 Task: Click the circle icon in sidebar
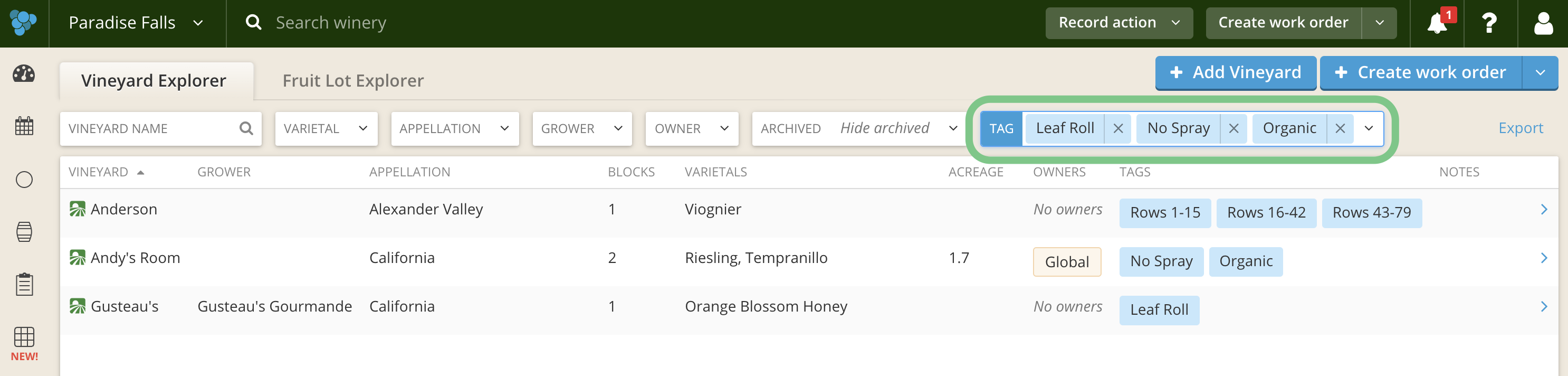24,180
